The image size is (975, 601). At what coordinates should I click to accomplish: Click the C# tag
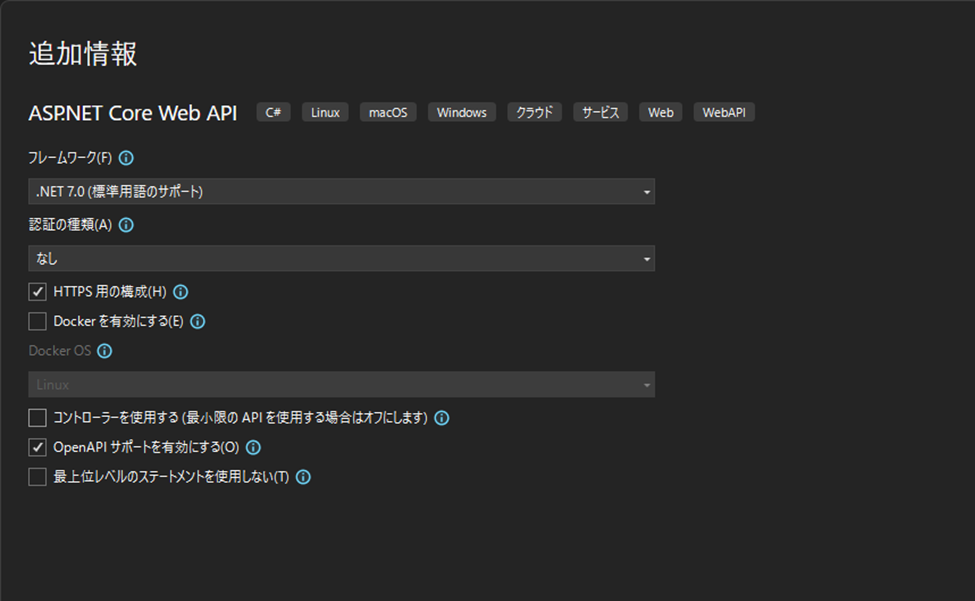point(274,112)
